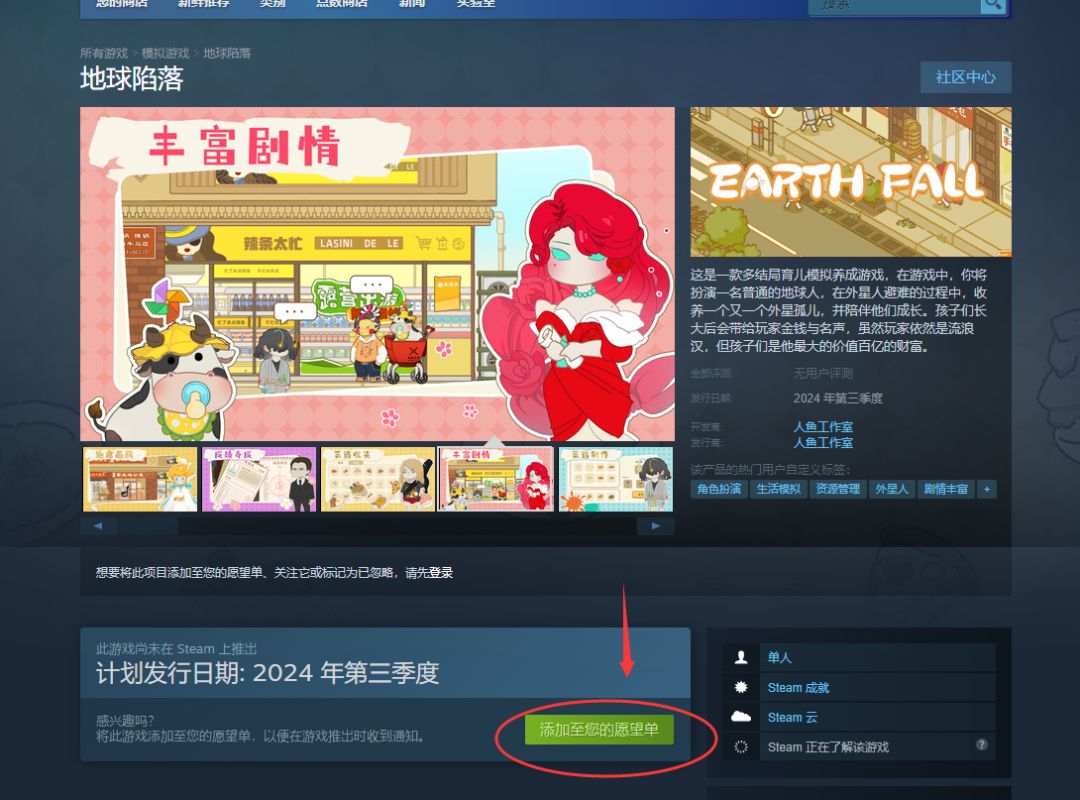Click the 资源管理 tag
Image resolution: width=1080 pixels, height=800 pixels.
(x=838, y=489)
